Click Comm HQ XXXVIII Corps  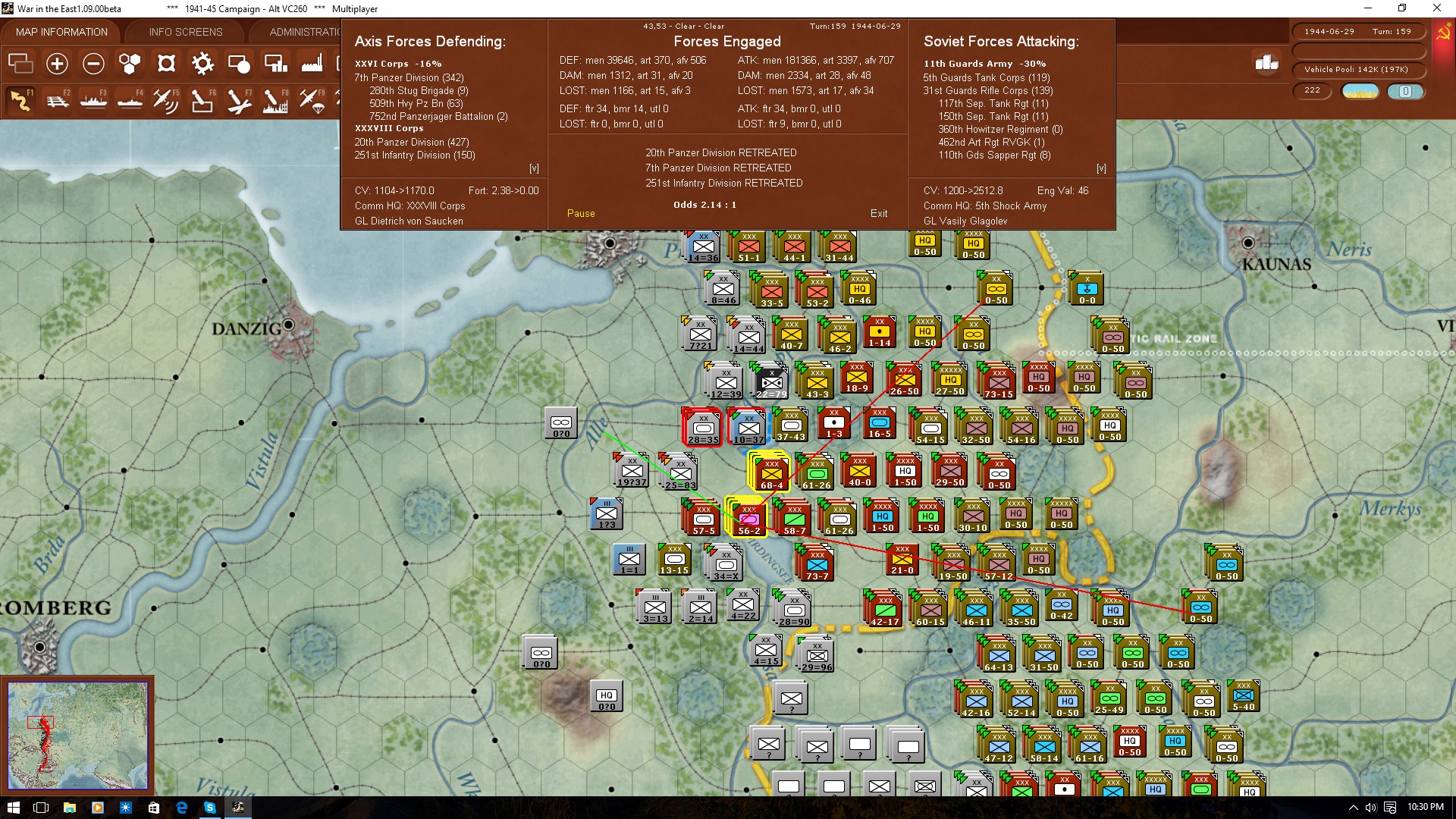[x=410, y=206]
